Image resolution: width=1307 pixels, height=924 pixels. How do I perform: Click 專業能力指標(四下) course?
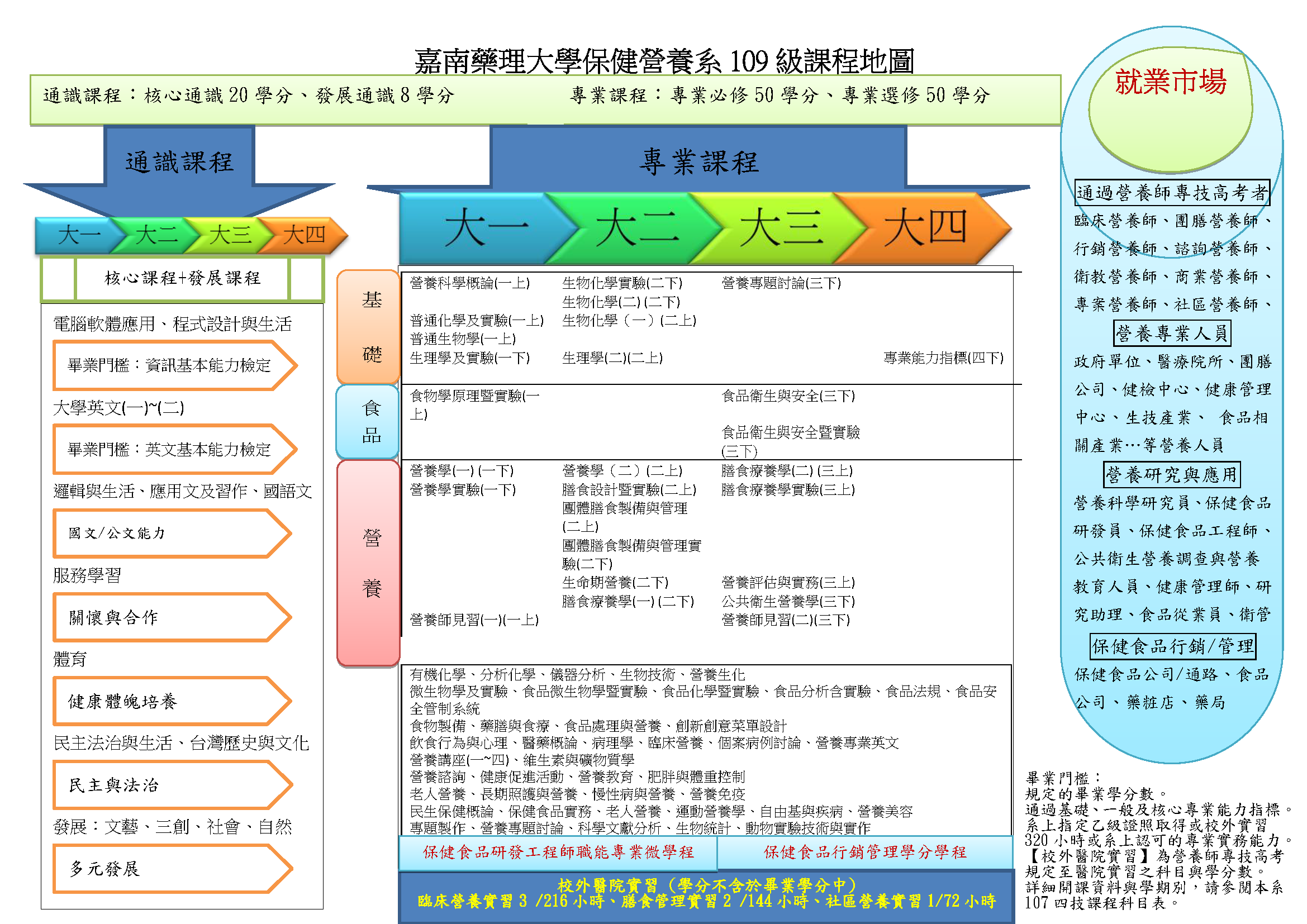coord(943,358)
